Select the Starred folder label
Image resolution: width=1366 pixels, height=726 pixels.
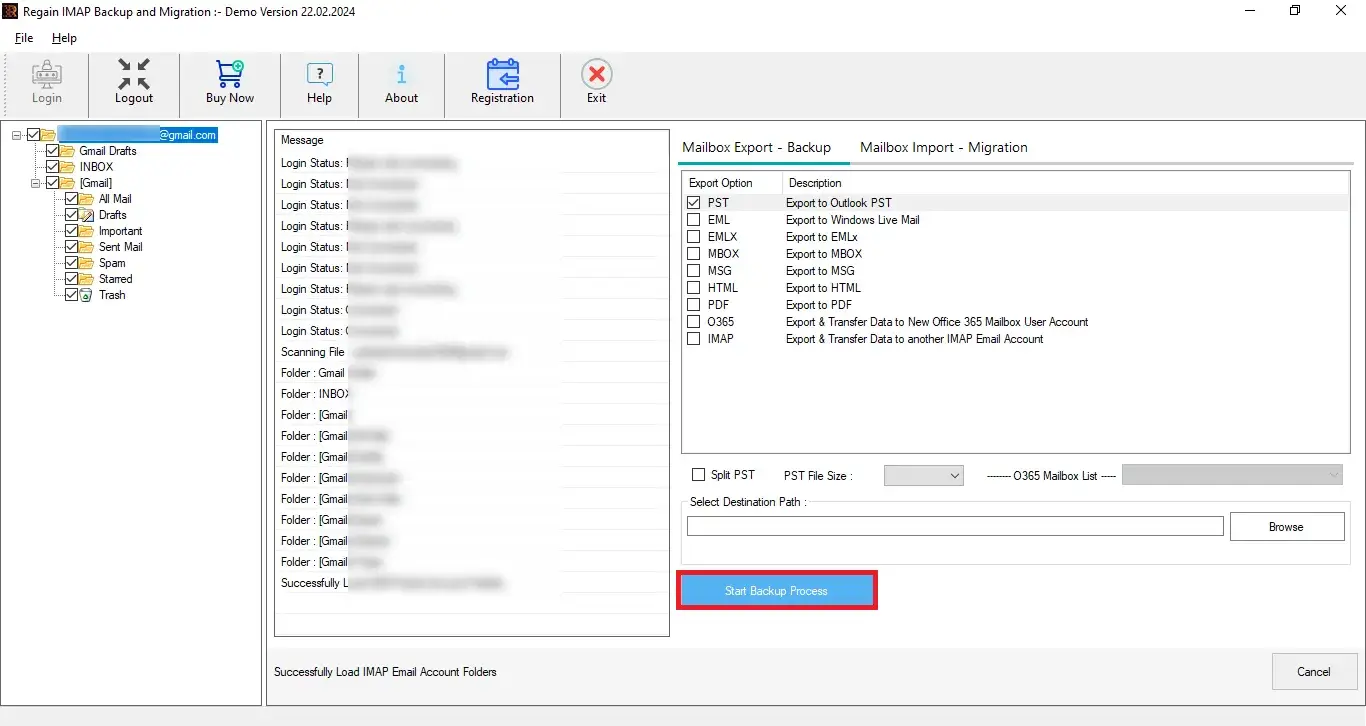tap(115, 279)
